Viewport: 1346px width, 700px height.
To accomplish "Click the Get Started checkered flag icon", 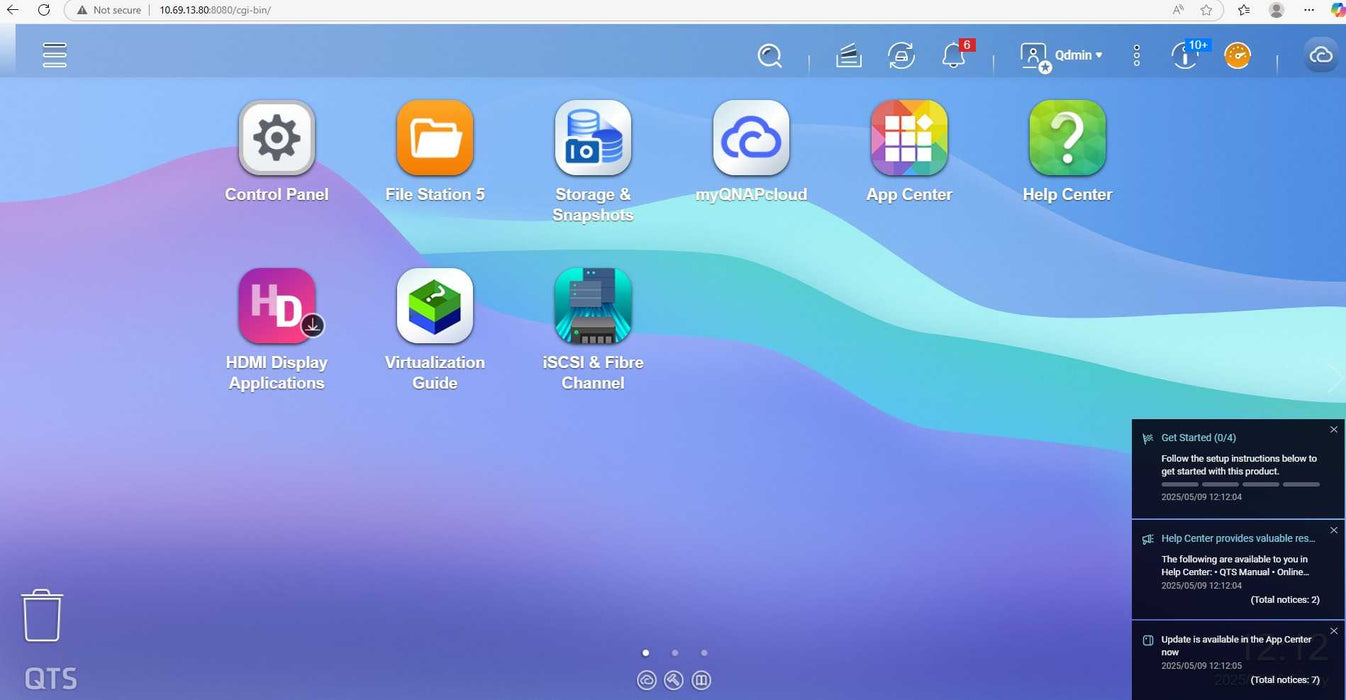I will coord(1148,438).
